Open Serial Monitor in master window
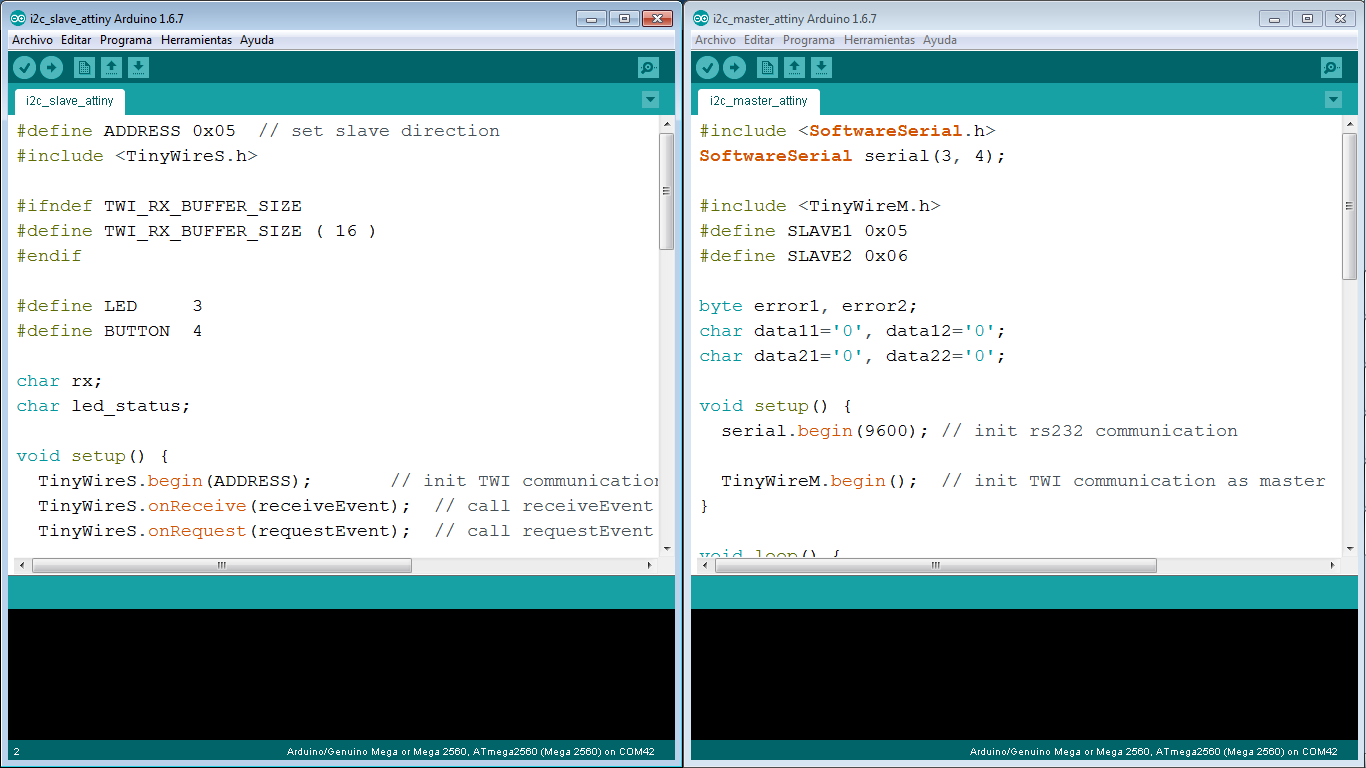Screen dimensions: 1366x768 1332,67
